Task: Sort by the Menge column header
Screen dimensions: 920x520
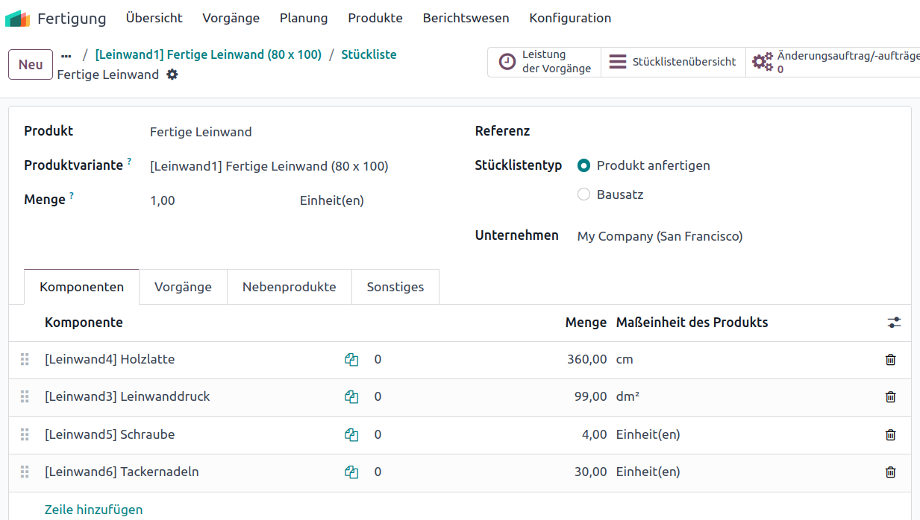Action: (586, 322)
